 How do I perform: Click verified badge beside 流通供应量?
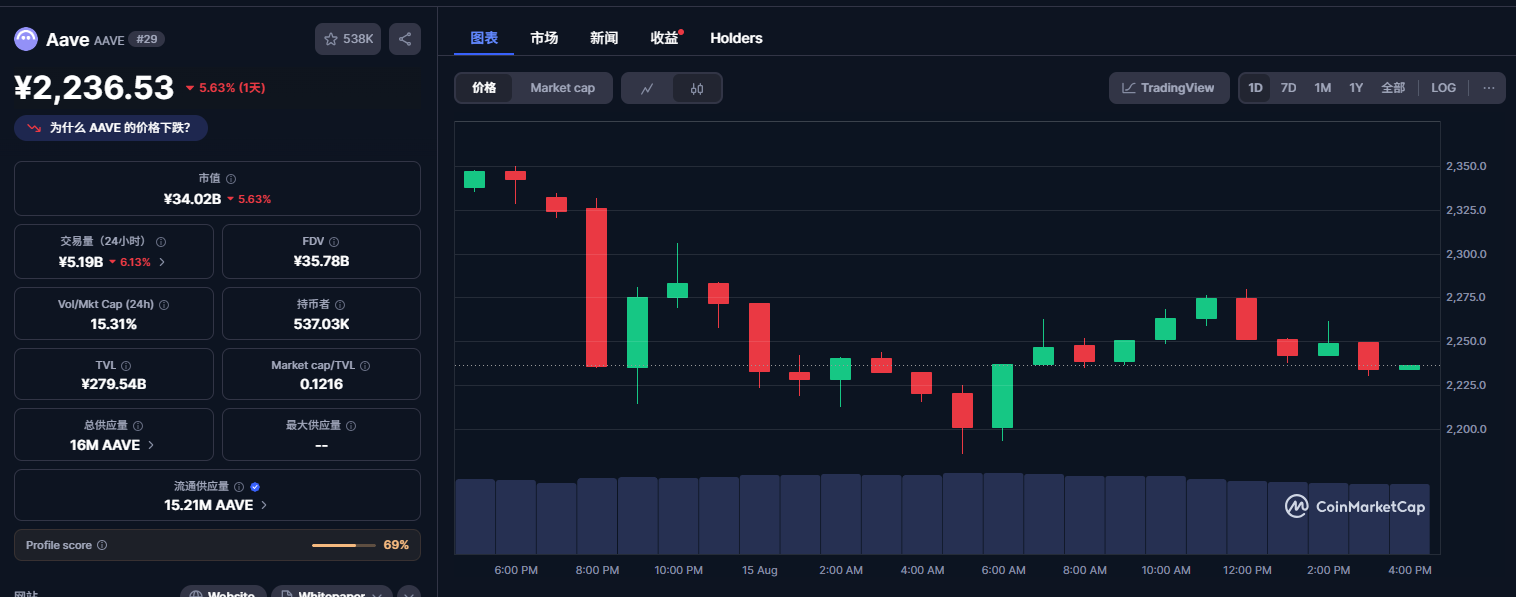point(255,487)
